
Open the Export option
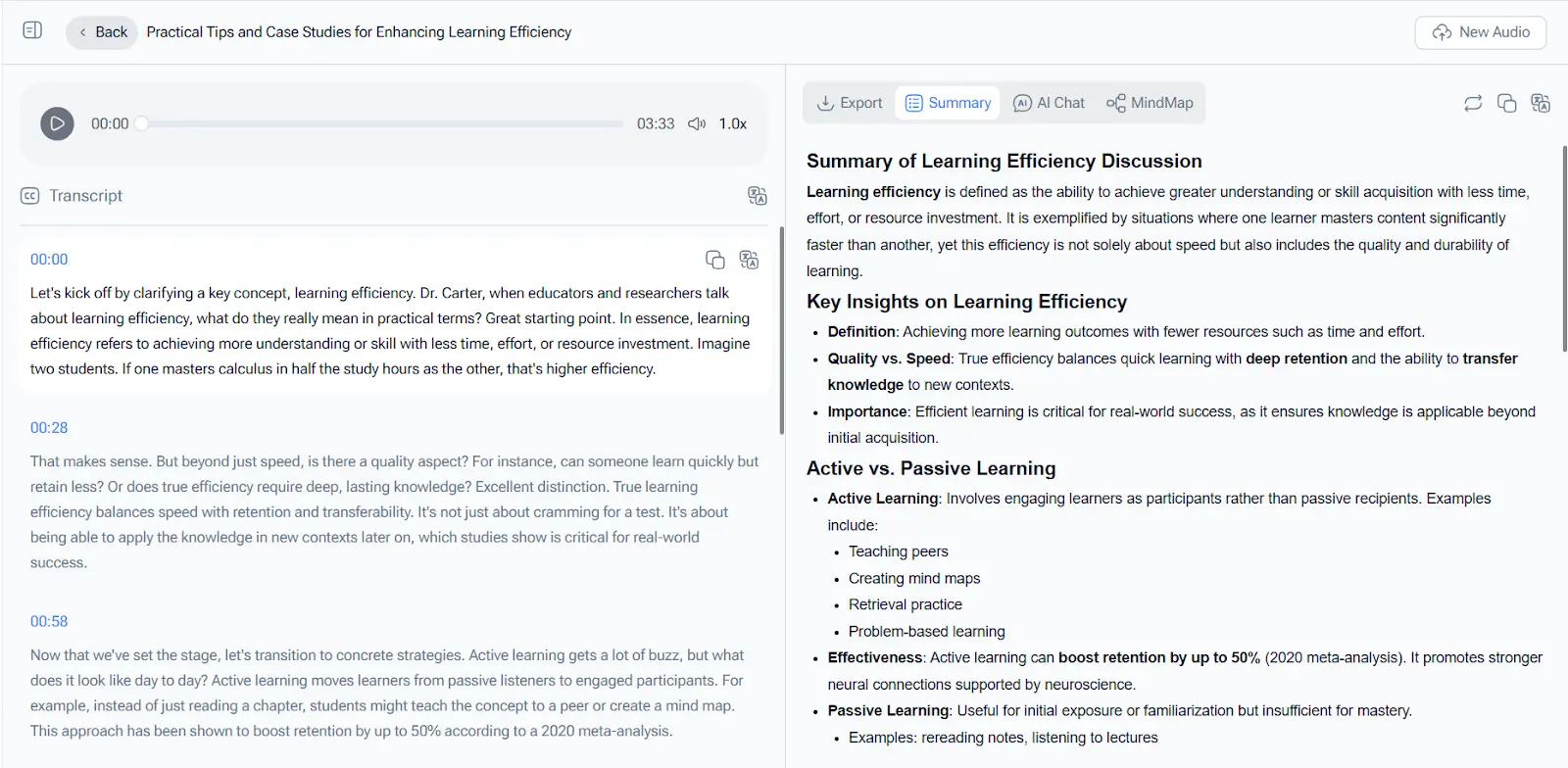850,103
